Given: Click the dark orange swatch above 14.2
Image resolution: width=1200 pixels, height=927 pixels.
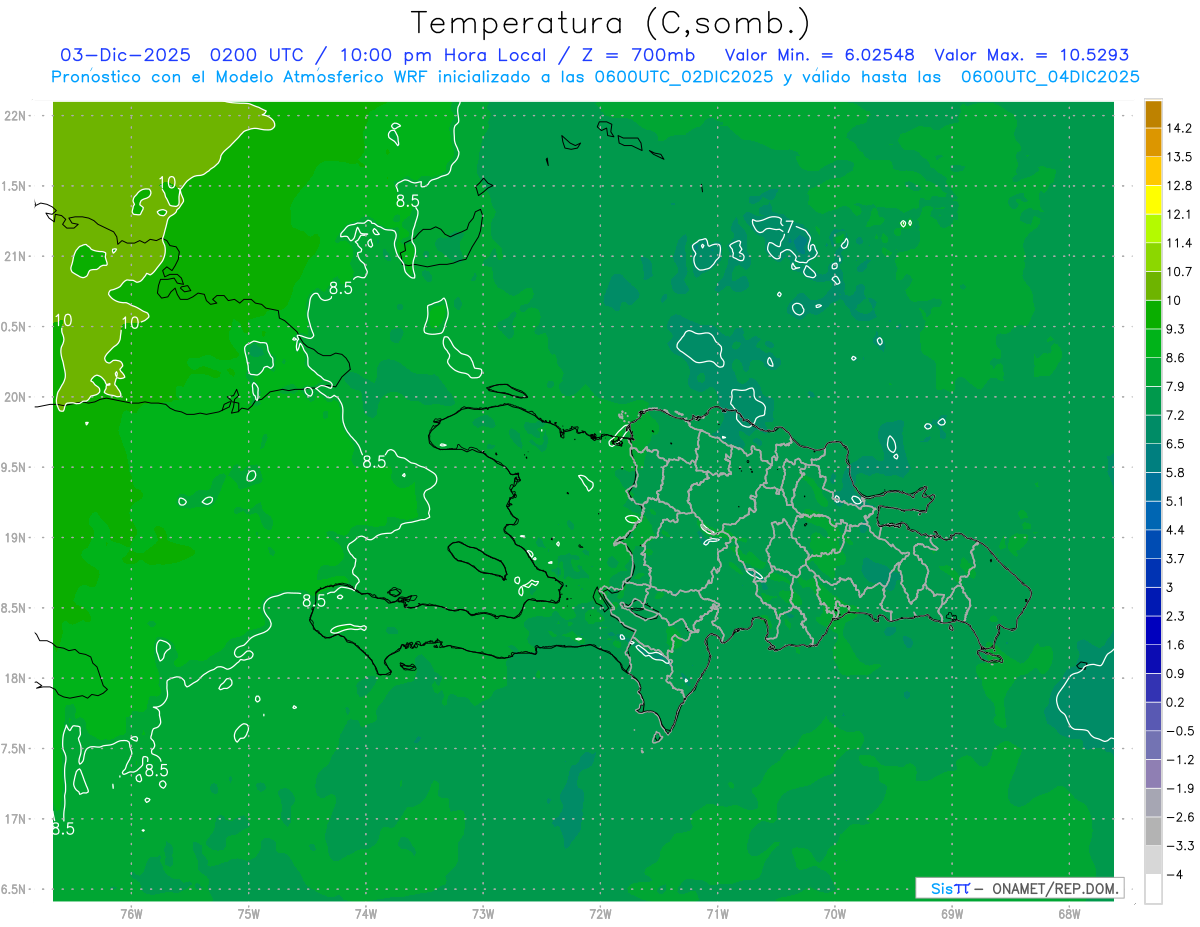Looking at the screenshot, I should 1153,114.
